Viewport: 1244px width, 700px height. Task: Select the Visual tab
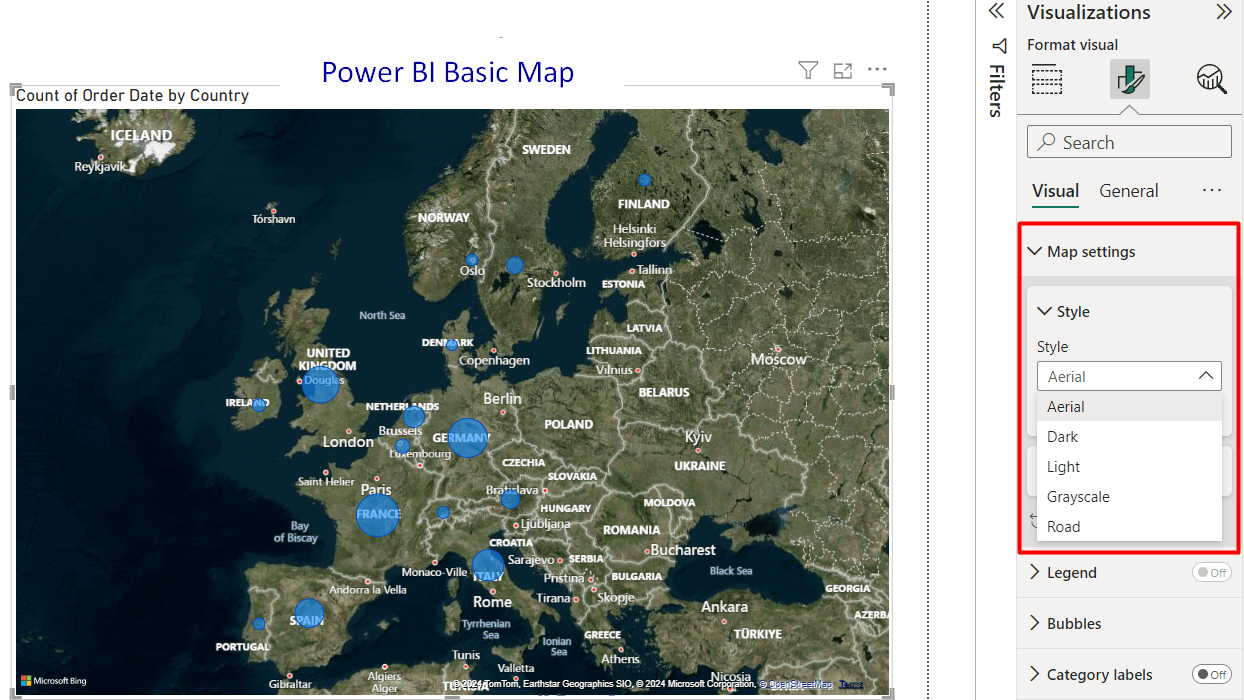click(x=1055, y=191)
